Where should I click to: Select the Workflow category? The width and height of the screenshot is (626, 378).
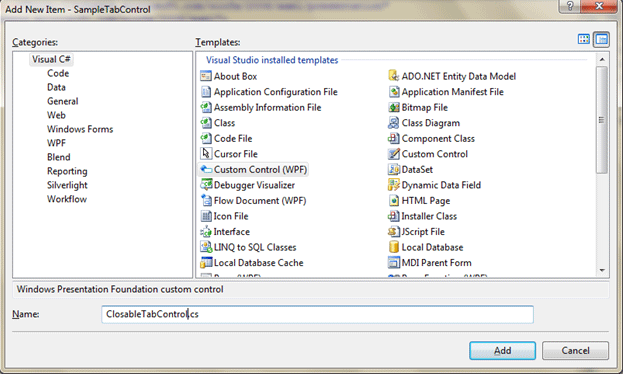click(67, 199)
